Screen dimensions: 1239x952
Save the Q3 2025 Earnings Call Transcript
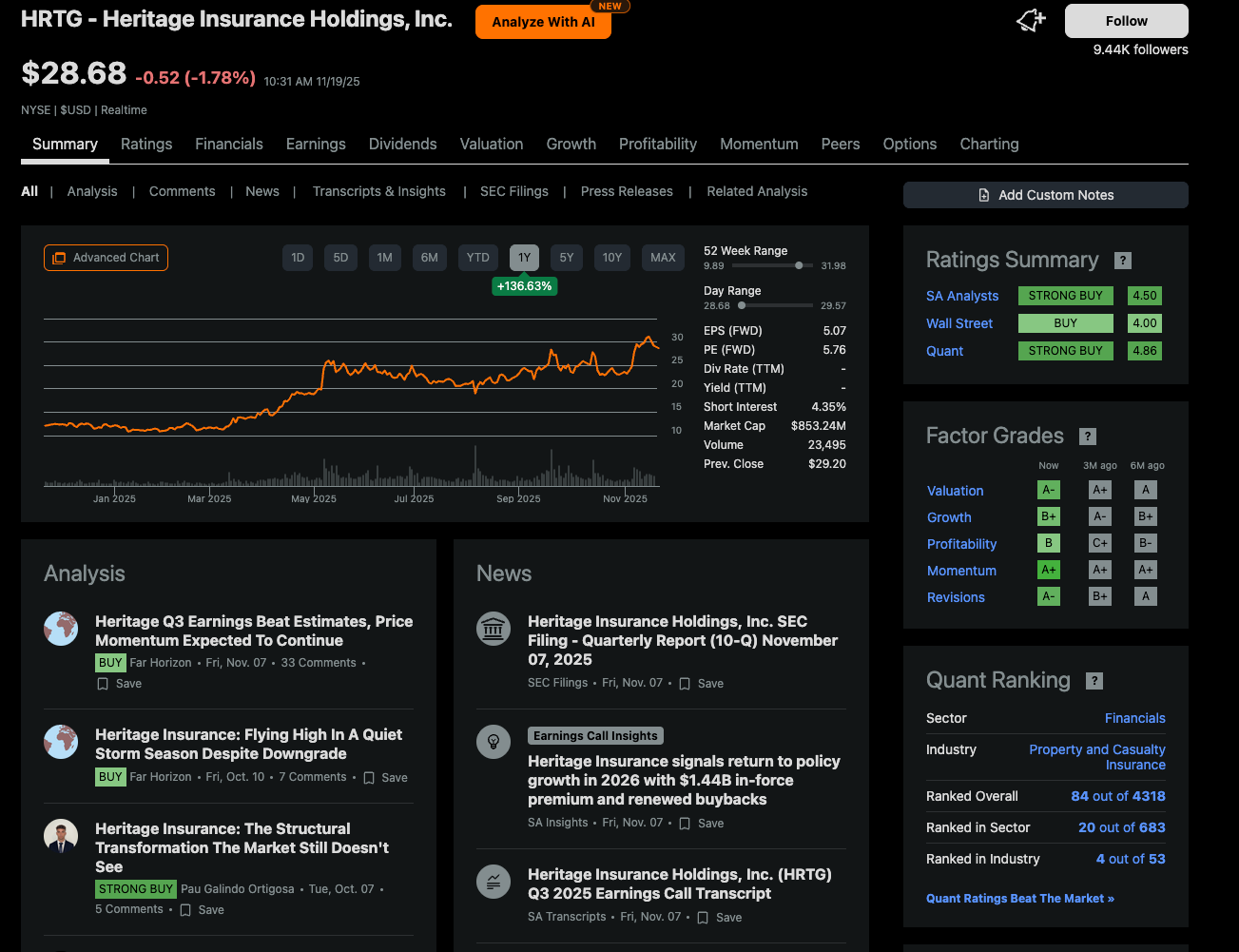point(719,918)
